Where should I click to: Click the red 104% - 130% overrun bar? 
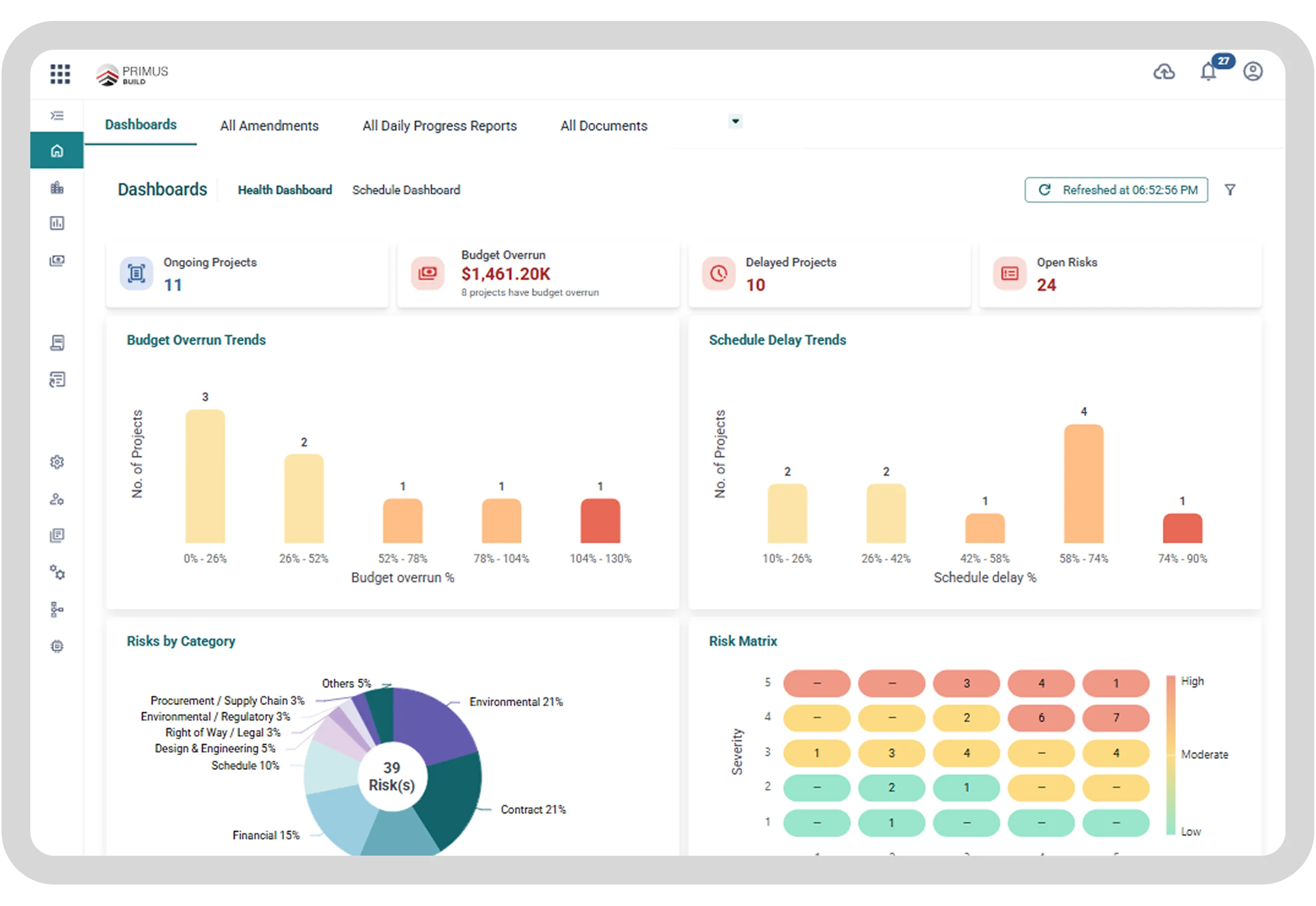click(x=600, y=521)
